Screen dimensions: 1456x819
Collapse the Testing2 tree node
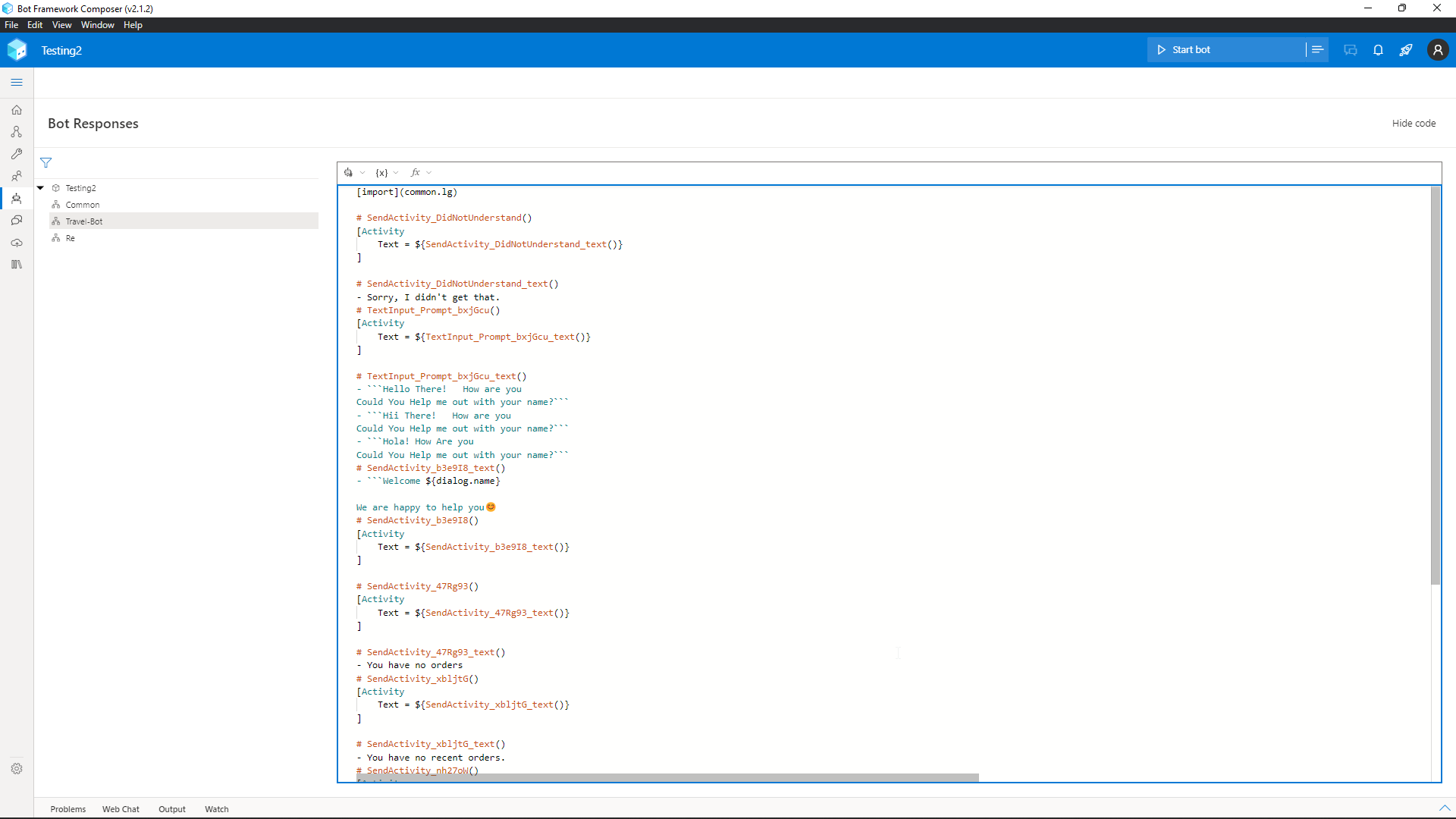coord(40,188)
